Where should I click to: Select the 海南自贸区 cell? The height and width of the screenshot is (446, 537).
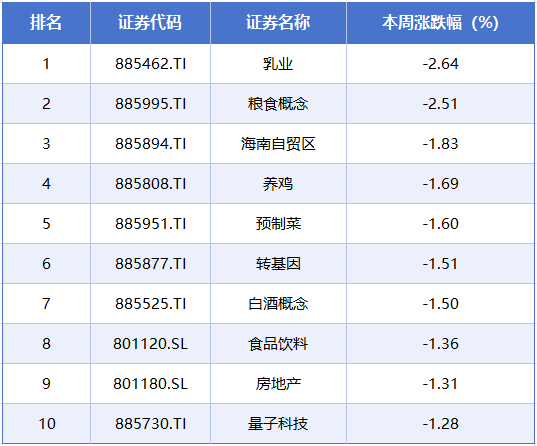278,144
